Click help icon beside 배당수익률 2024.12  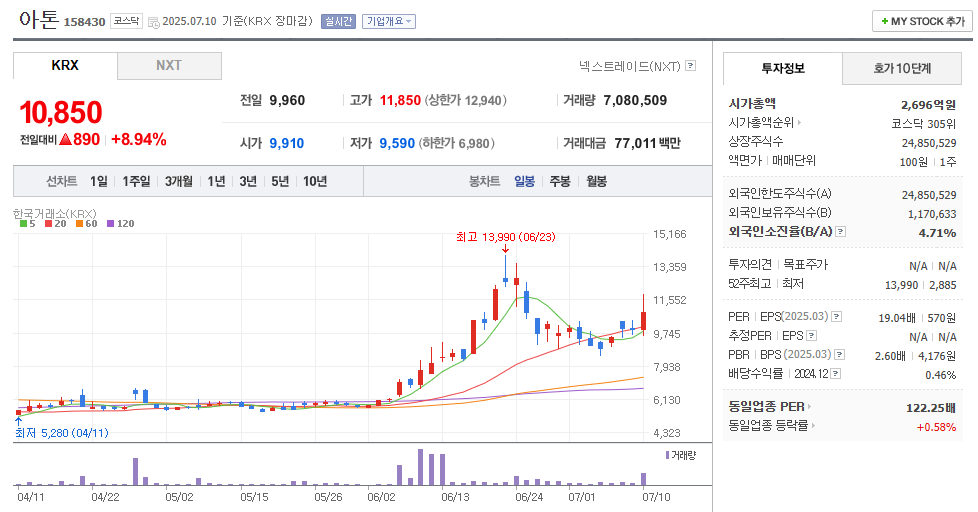836,374
